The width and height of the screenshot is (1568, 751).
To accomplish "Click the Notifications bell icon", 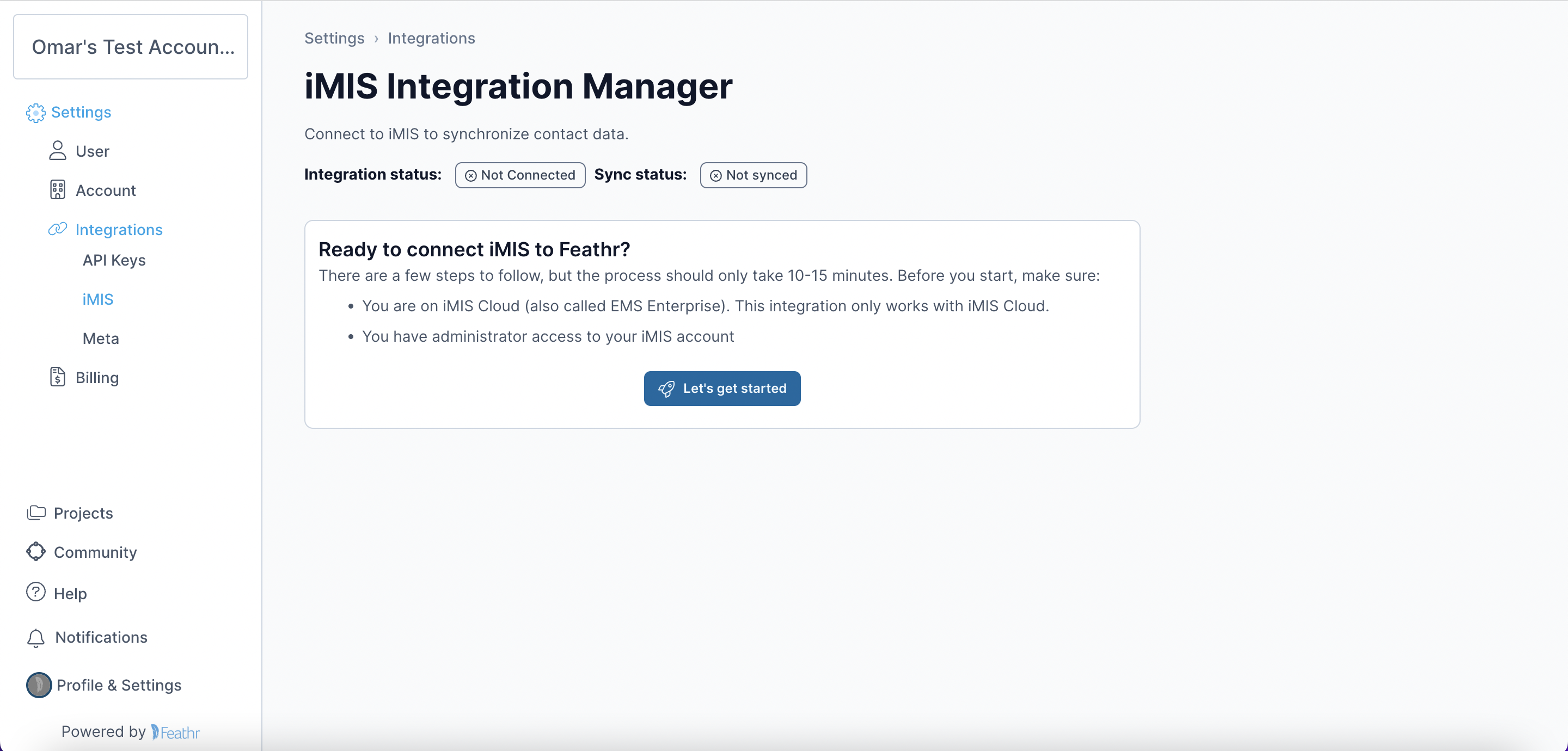I will pyautogui.click(x=36, y=637).
